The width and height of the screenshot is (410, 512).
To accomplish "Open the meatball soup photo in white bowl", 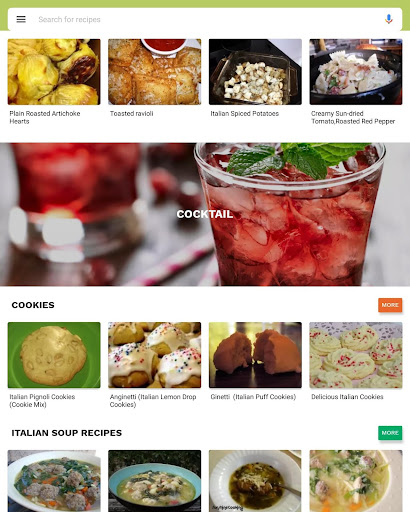I will click(54, 481).
